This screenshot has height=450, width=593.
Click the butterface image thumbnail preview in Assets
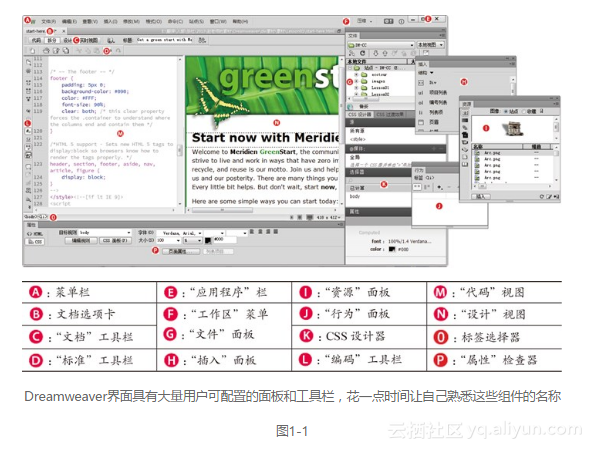[x=512, y=128]
